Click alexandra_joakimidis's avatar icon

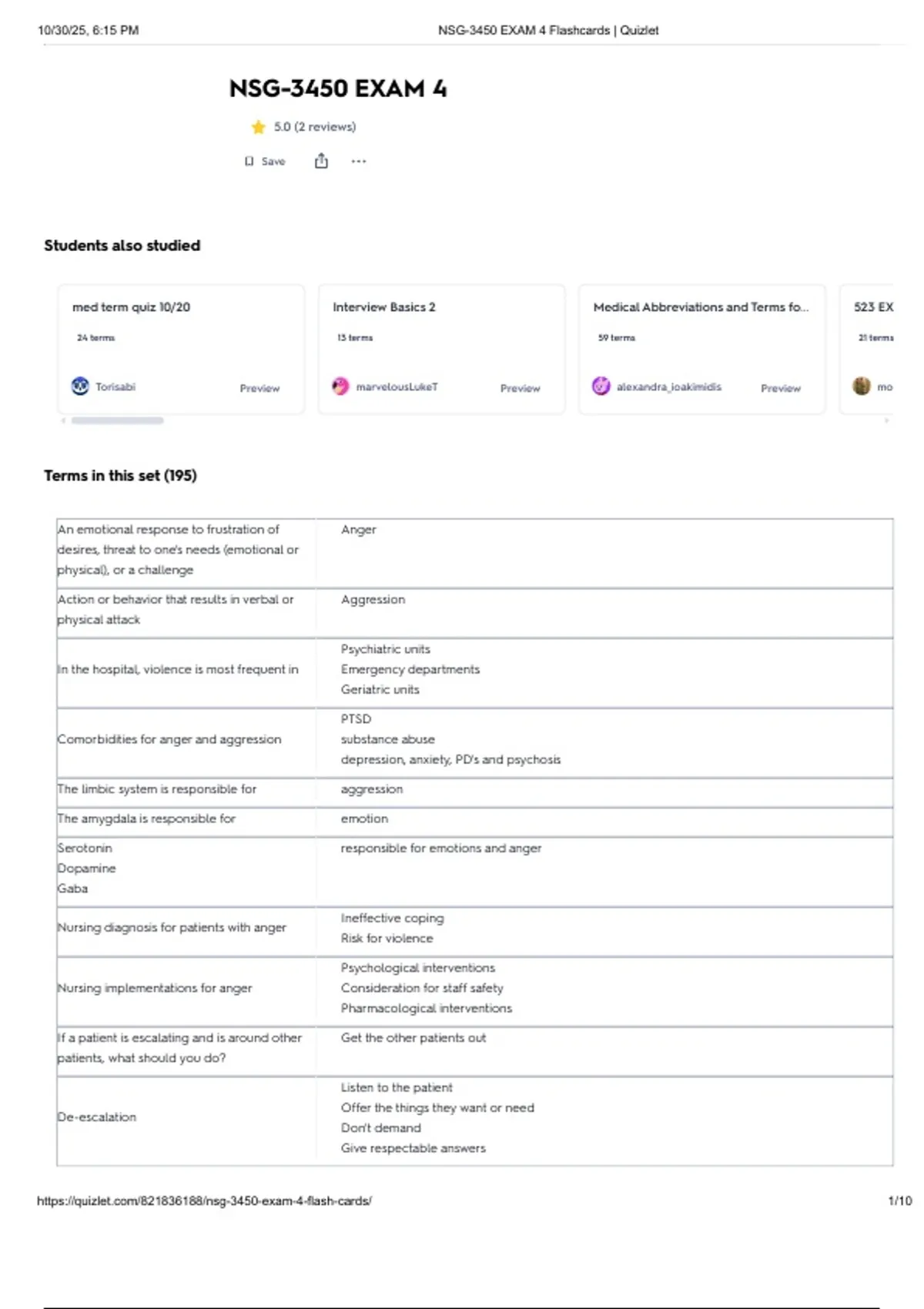point(601,386)
